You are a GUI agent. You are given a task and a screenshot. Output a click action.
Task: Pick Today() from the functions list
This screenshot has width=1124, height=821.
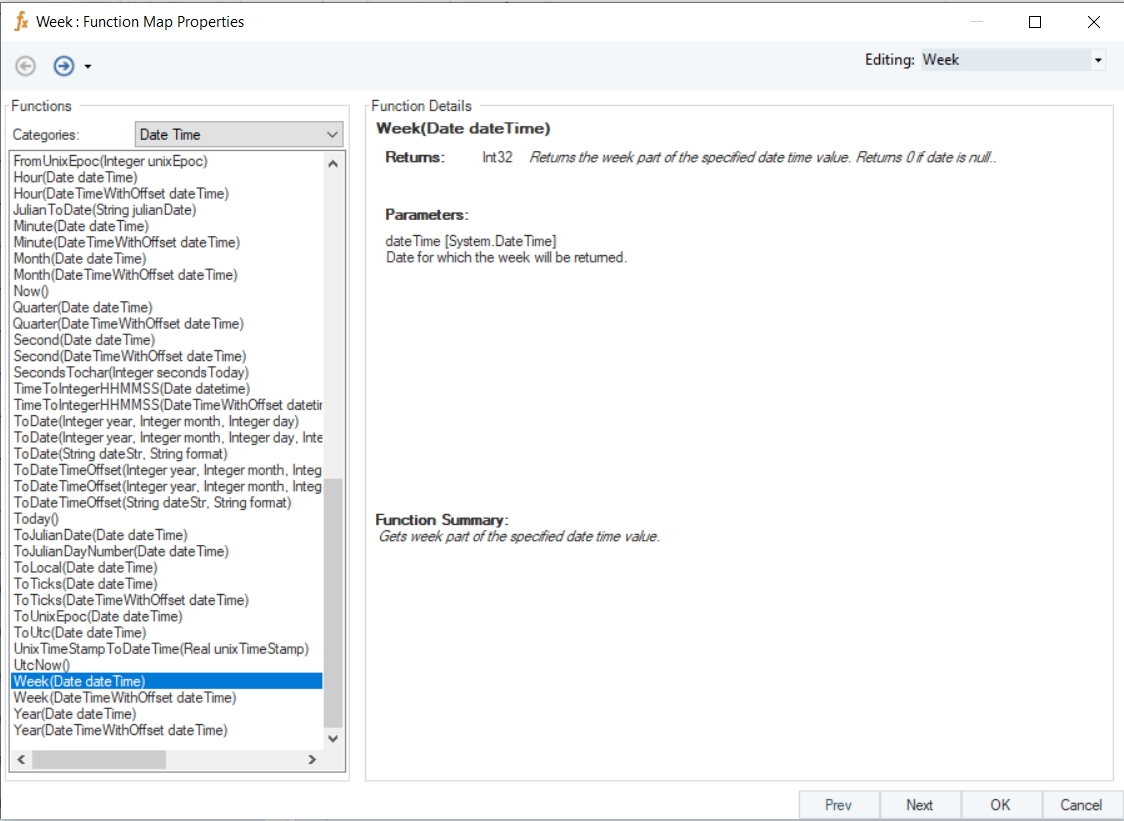36,519
